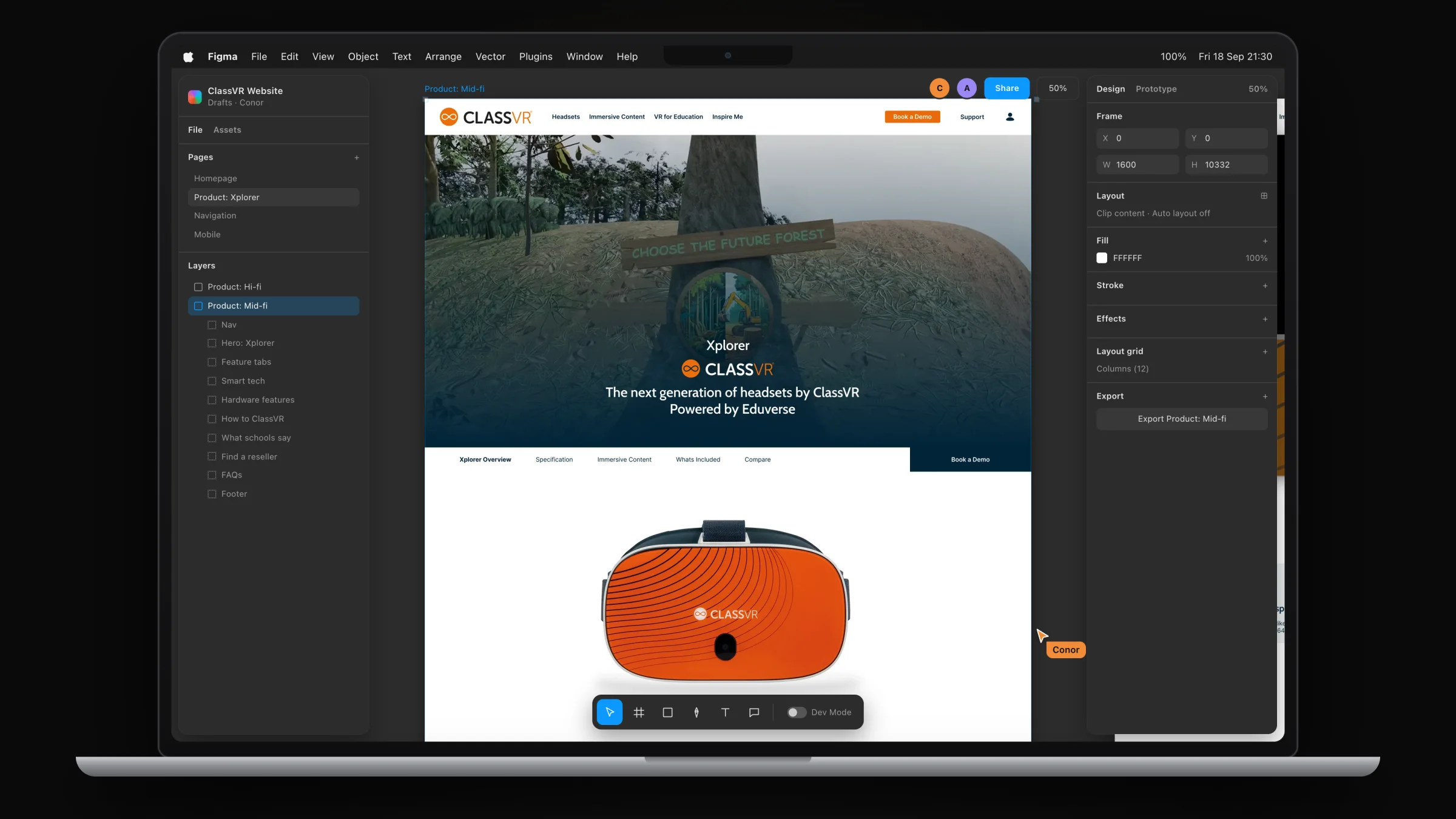Image resolution: width=1456 pixels, height=819 pixels.
Task: Click the orange C collaborator avatar
Action: click(939, 88)
